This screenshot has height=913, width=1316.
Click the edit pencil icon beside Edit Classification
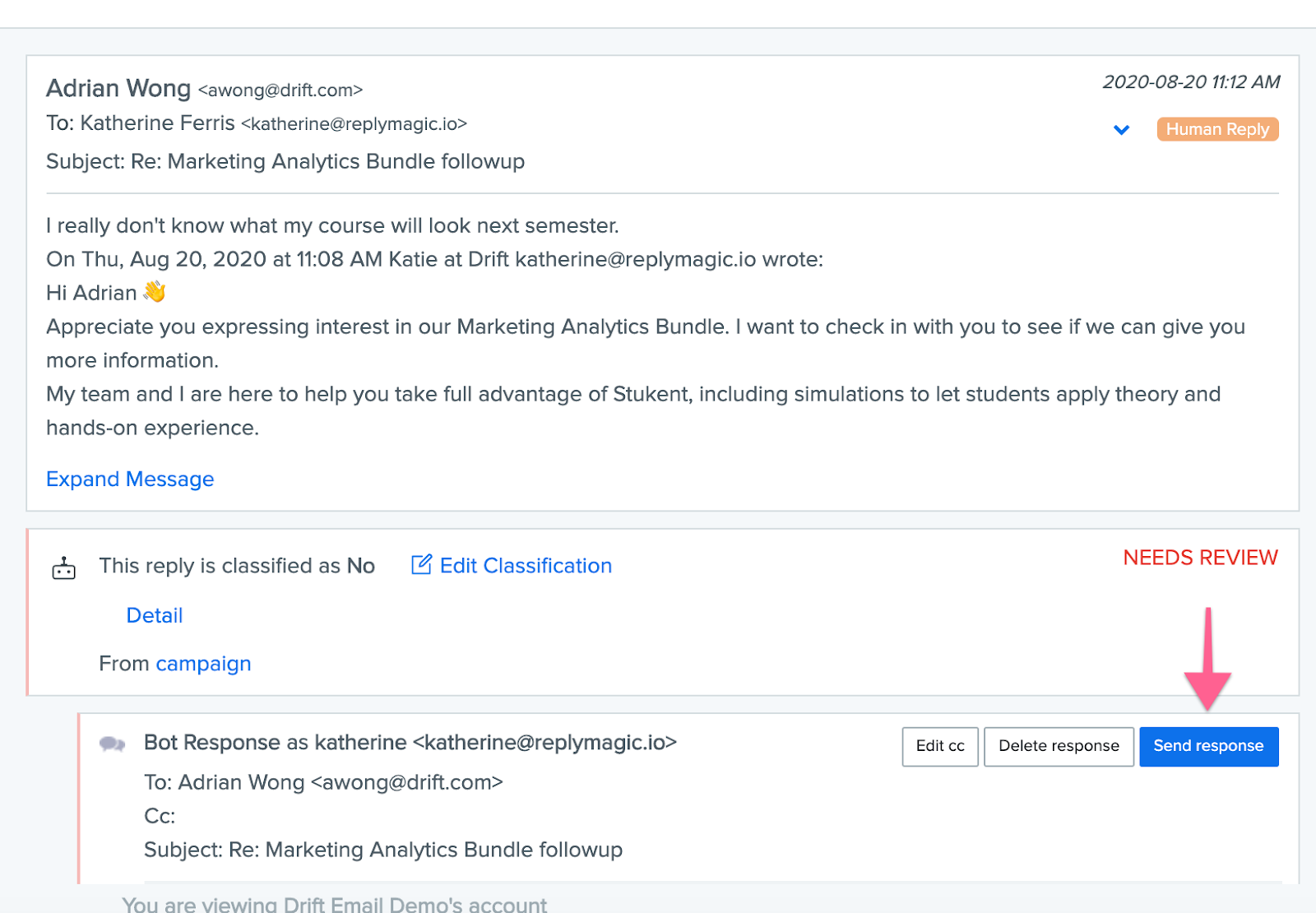pos(421,564)
